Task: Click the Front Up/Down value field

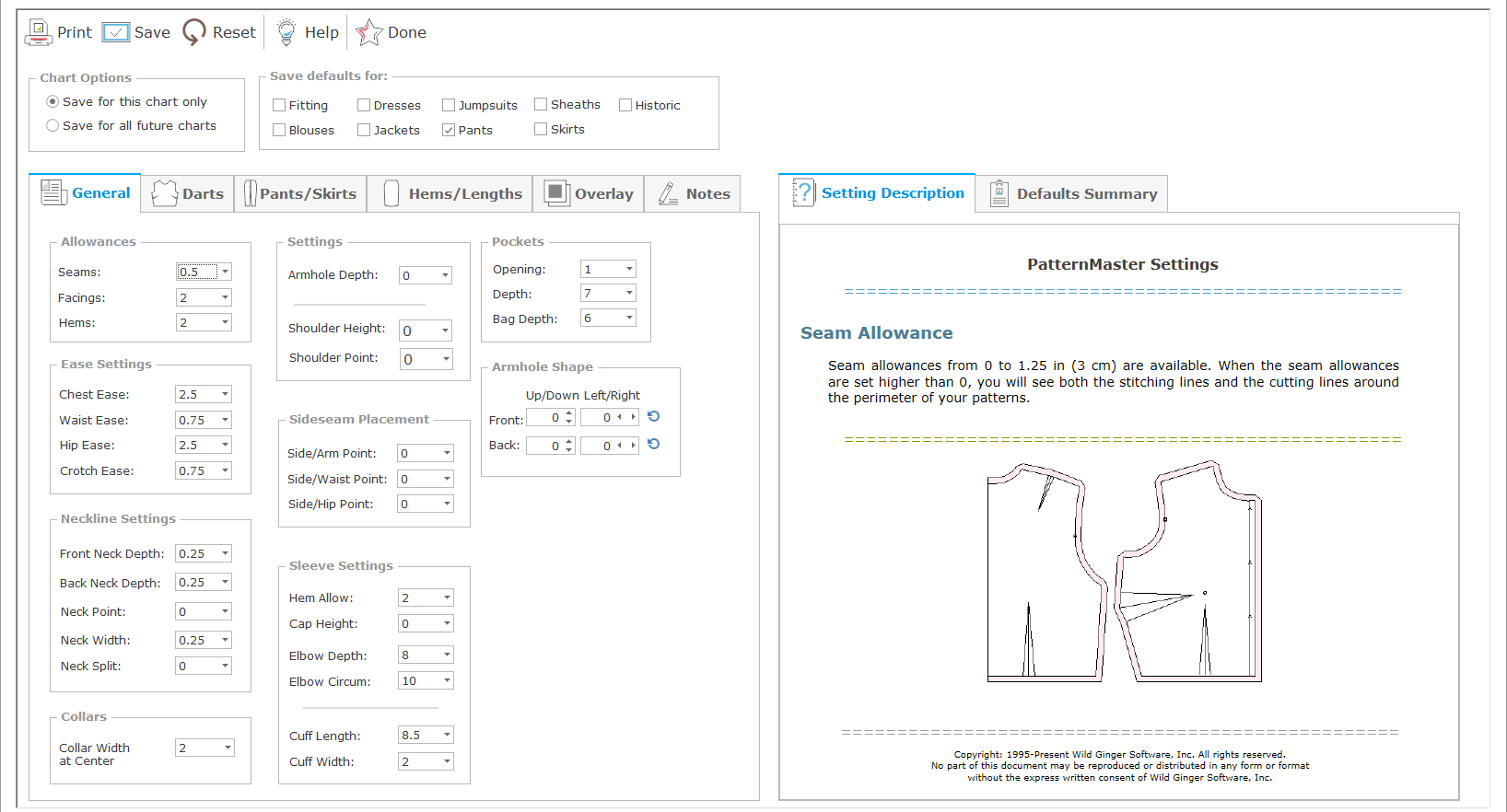Action: pos(545,417)
